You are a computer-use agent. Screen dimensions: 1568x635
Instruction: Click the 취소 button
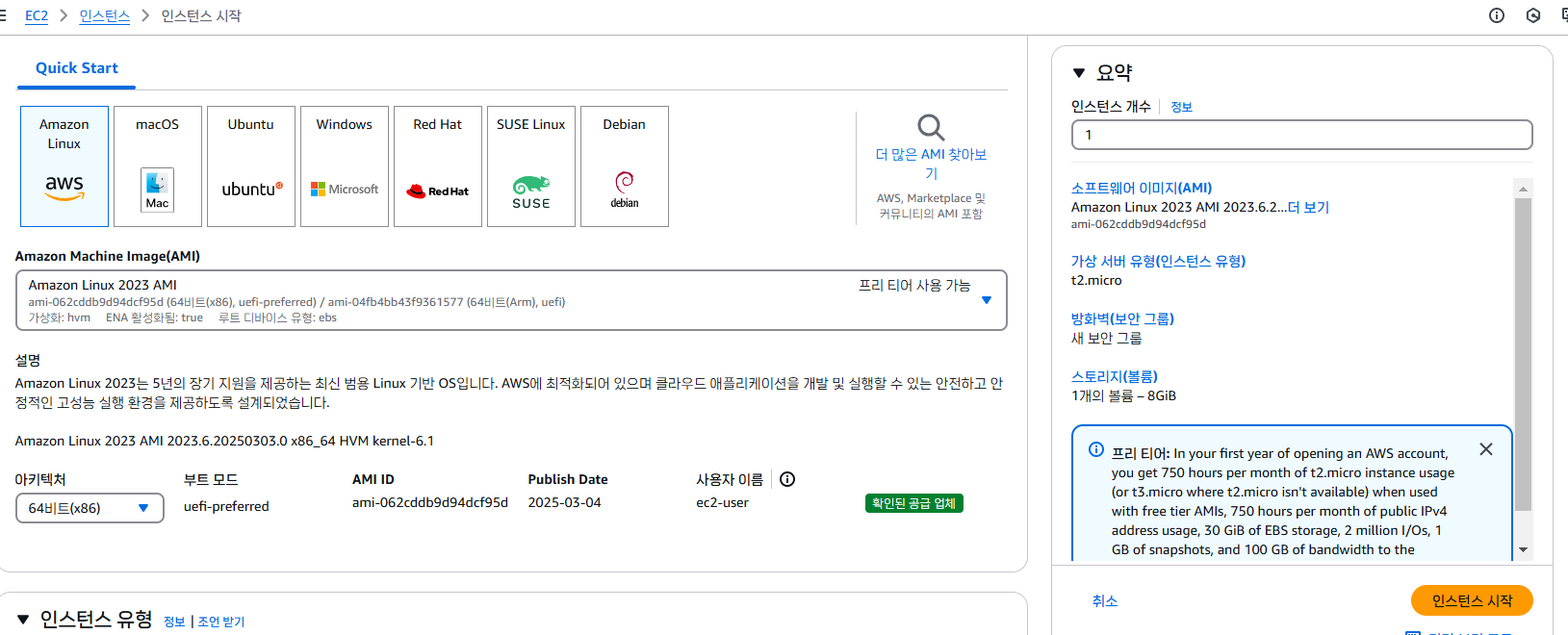[1105, 600]
